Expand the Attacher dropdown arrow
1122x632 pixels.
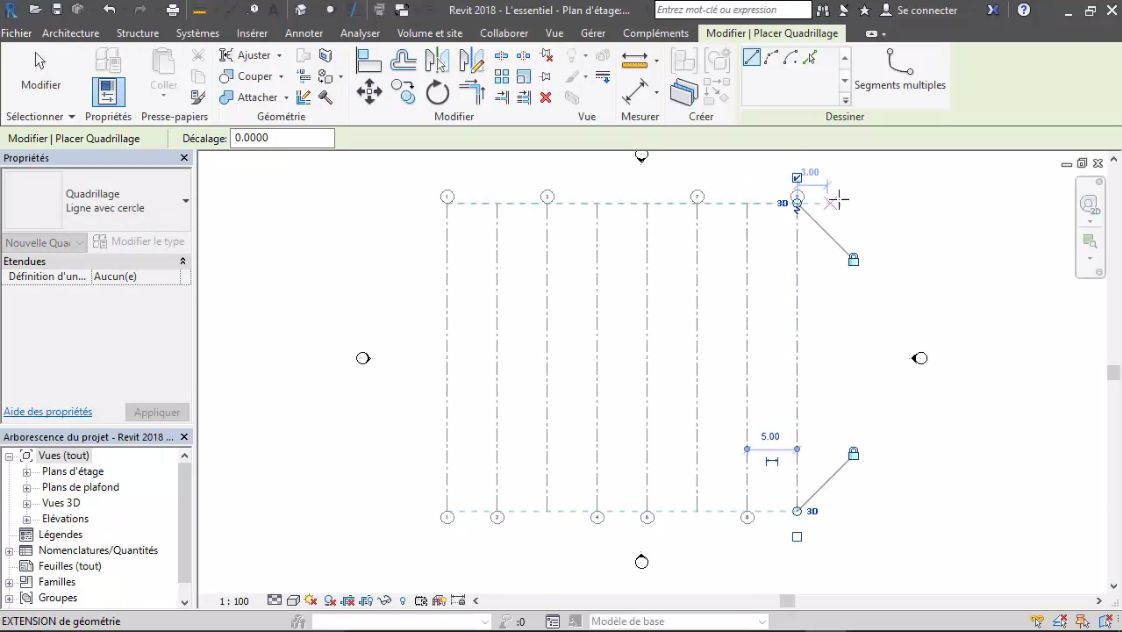coord(286,97)
